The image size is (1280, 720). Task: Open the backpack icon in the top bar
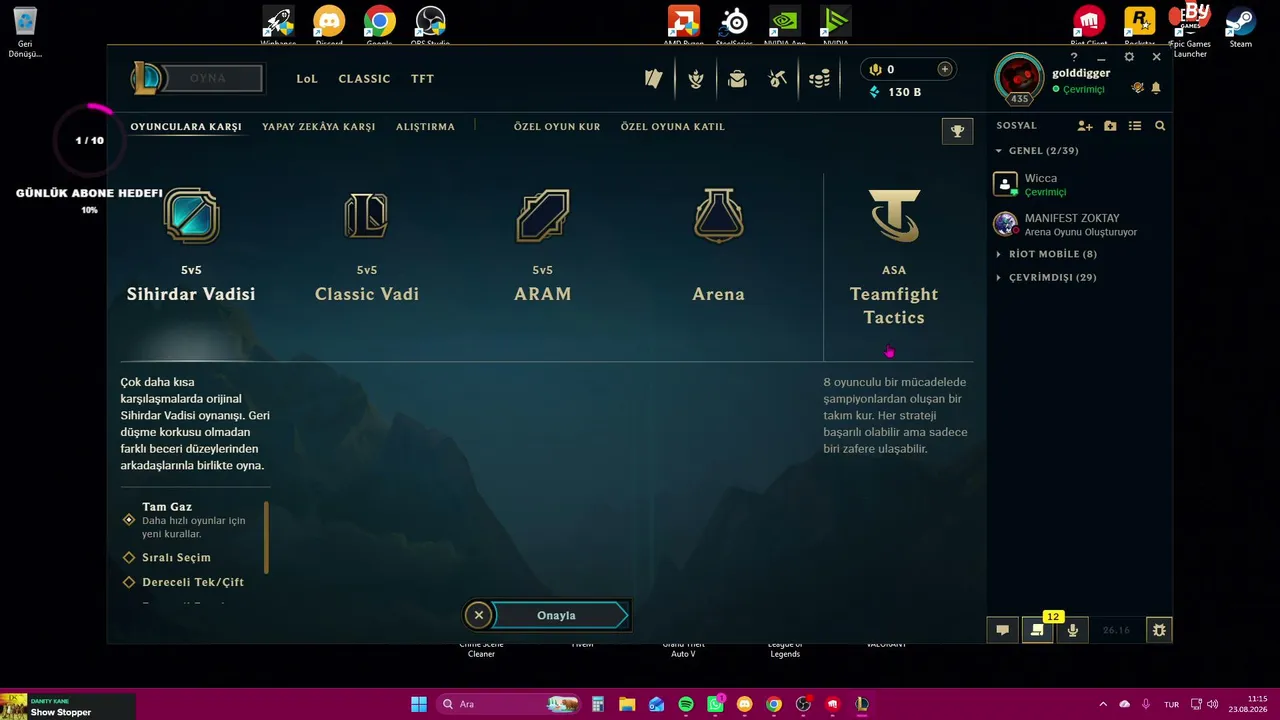point(737,79)
